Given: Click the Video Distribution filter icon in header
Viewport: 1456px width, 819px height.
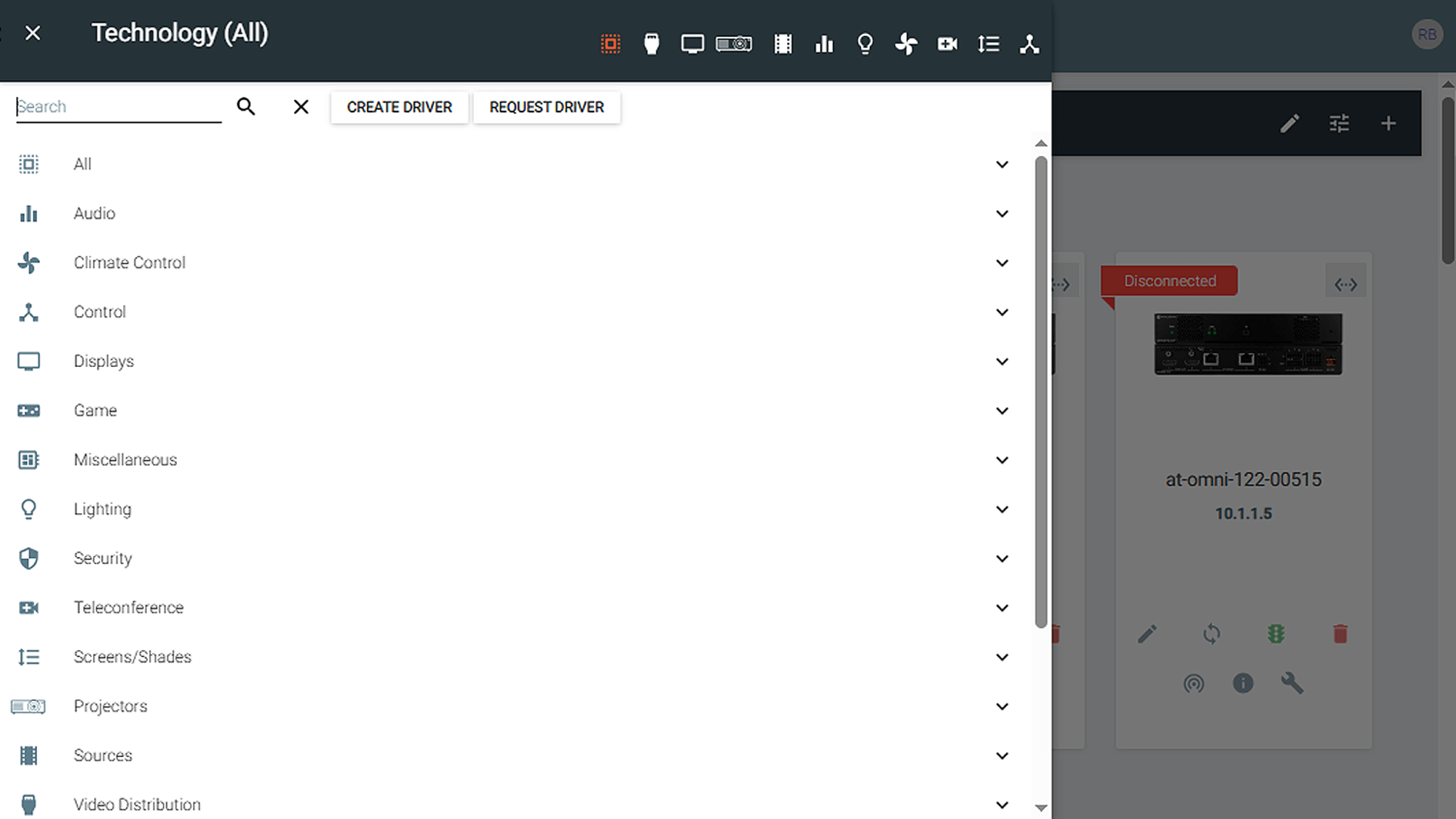Looking at the screenshot, I should pos(652,44).
